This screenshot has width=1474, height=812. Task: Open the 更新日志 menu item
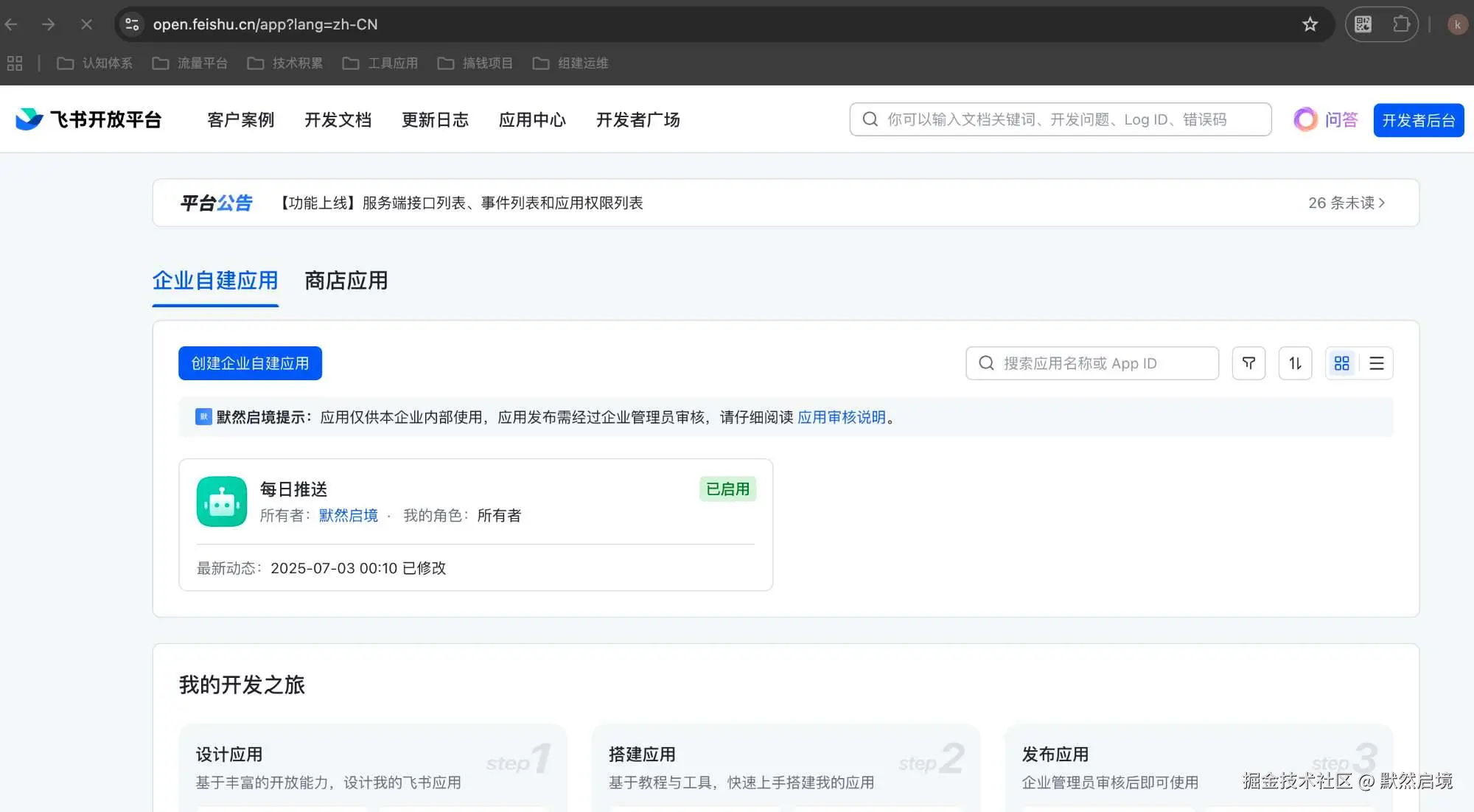pyautogui.click(x=435, y=119)
